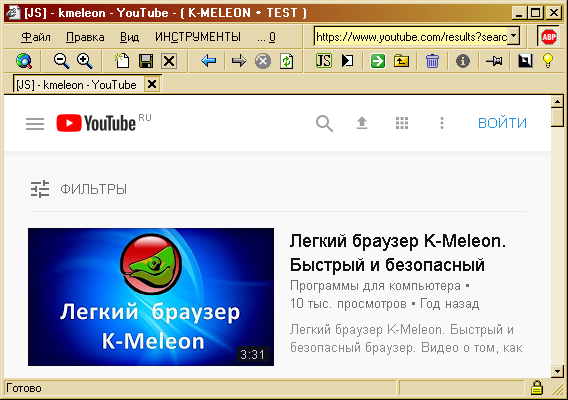Click the web search globe icon
The width and height of the screenshot is (568, 400).
(x=24, y=61)
